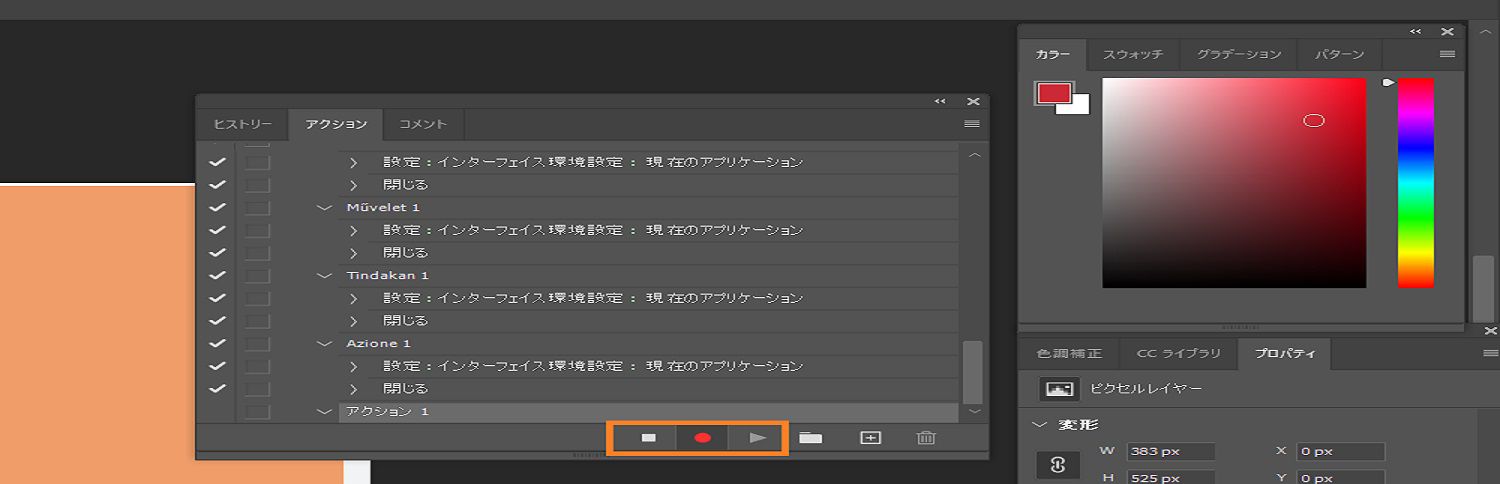Collapse the Művelet 1 action
This screenshot has width=1500, height=484.
[x=323, y=207]
